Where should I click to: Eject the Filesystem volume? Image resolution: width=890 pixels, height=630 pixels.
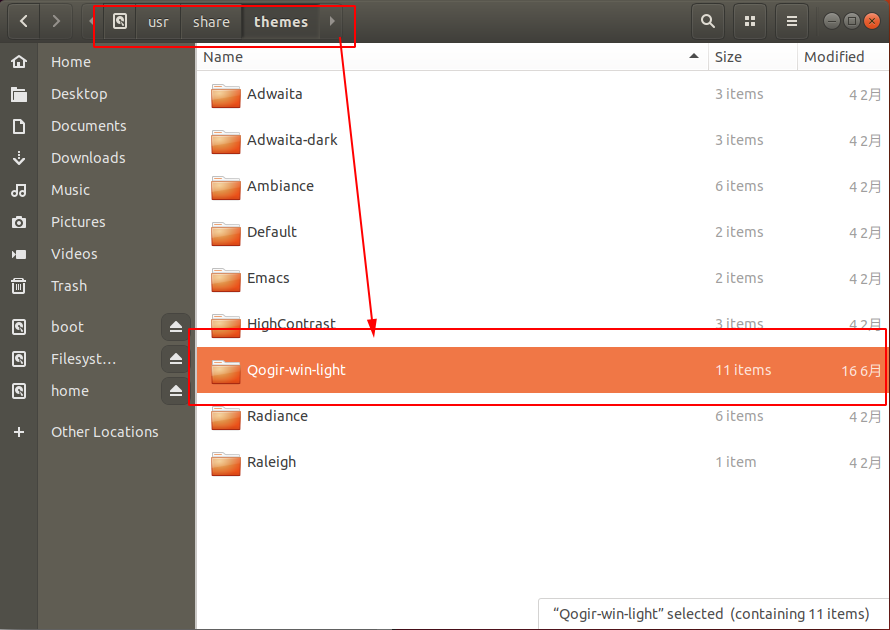tap(176, 358)
